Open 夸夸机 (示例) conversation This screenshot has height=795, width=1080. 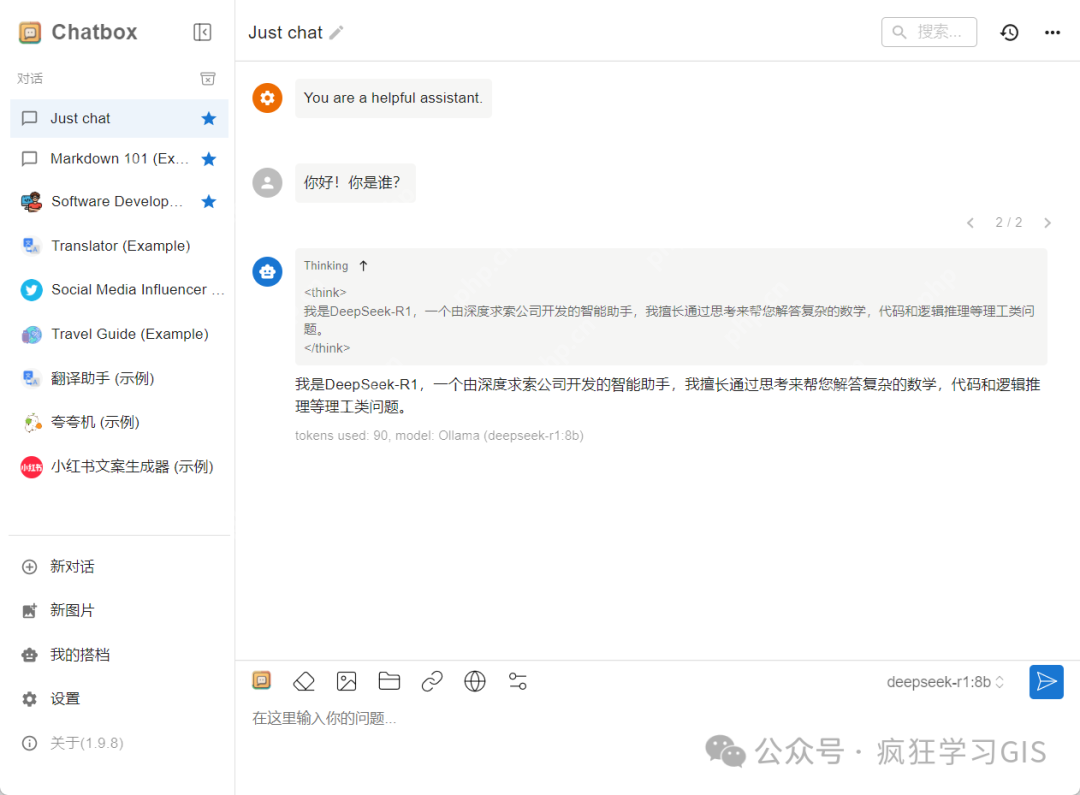click(119, 422)
